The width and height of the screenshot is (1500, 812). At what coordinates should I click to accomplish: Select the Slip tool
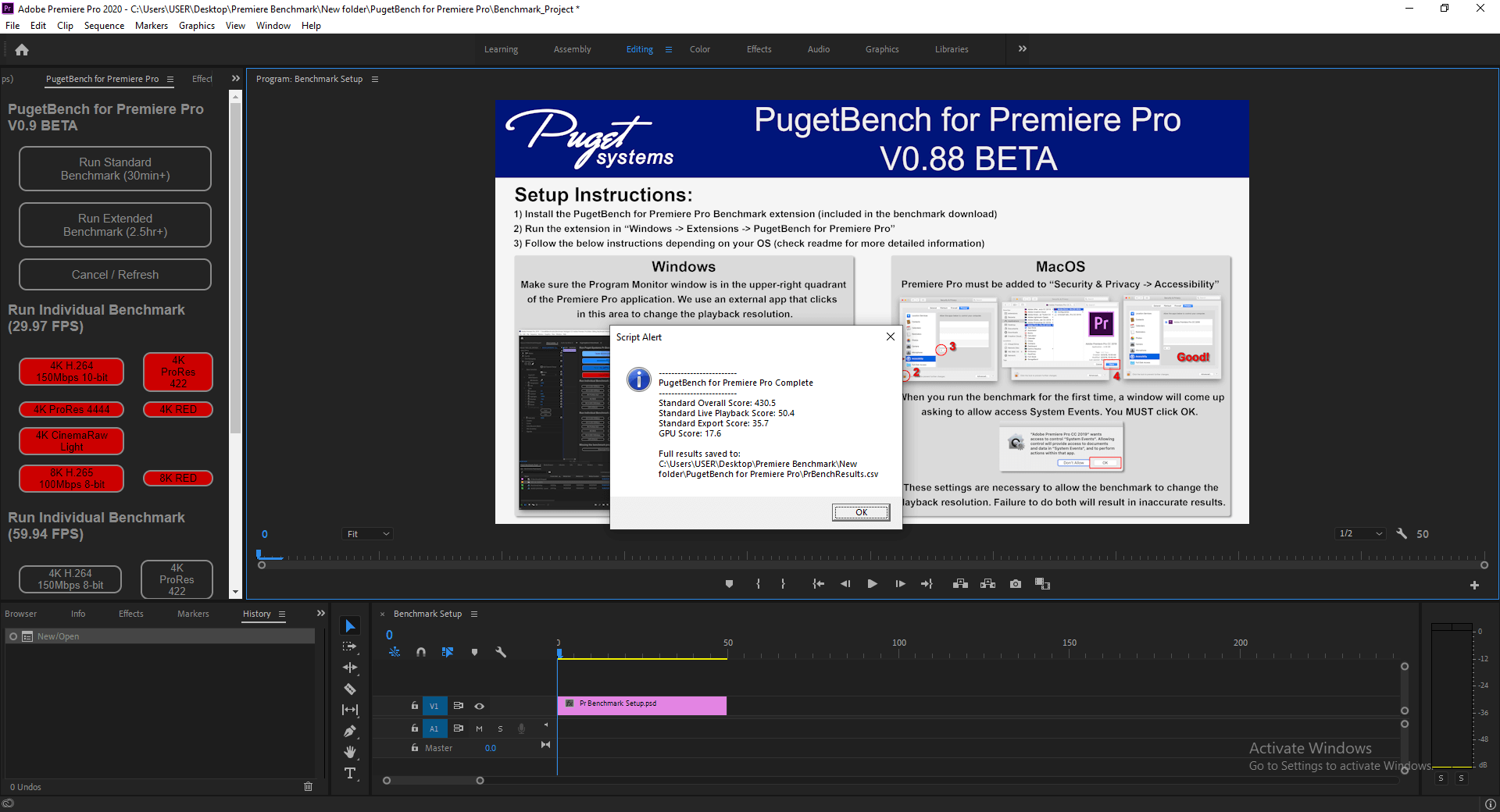(x=350, y=710)
